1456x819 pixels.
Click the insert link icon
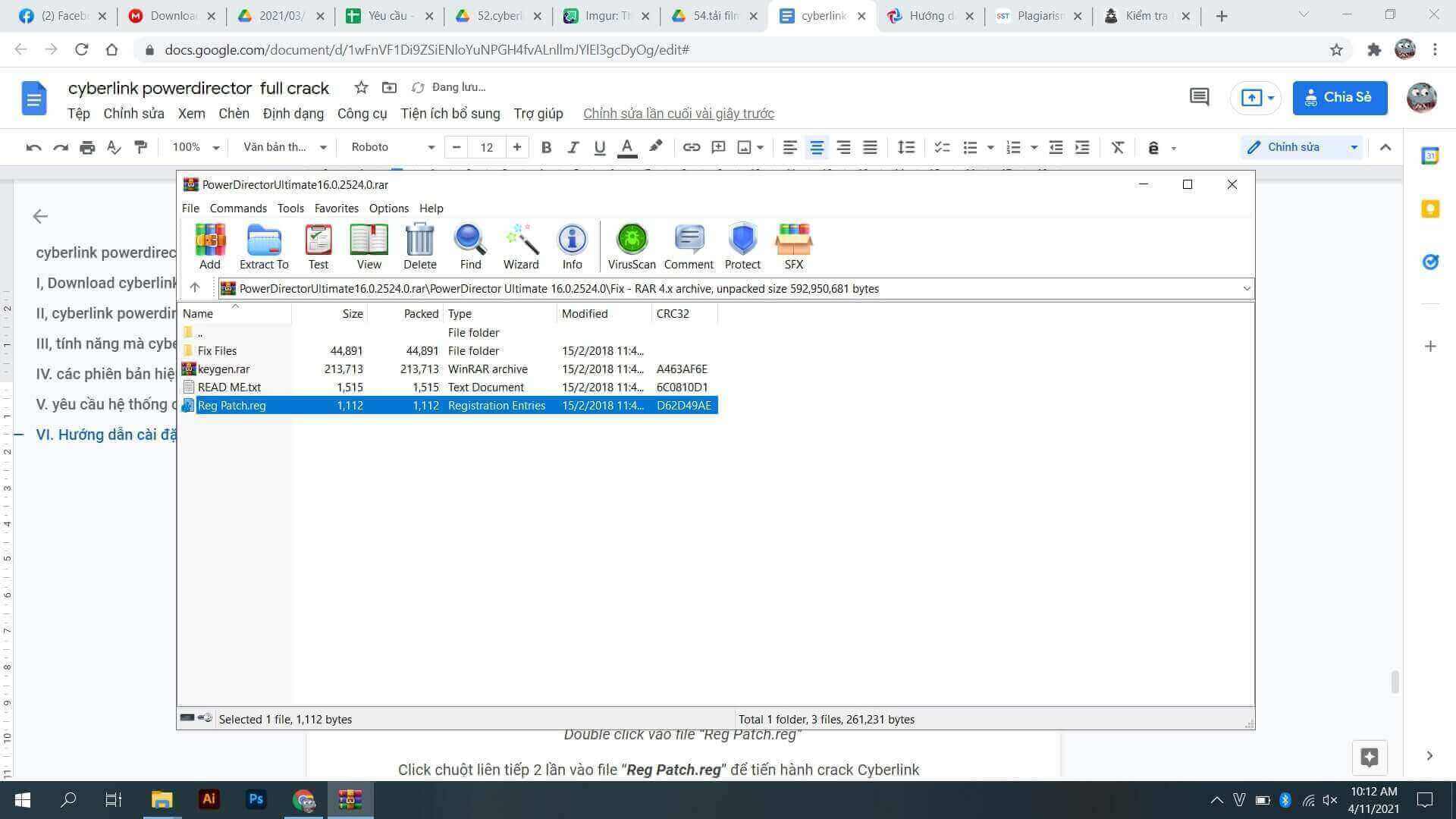click(691, 147)
